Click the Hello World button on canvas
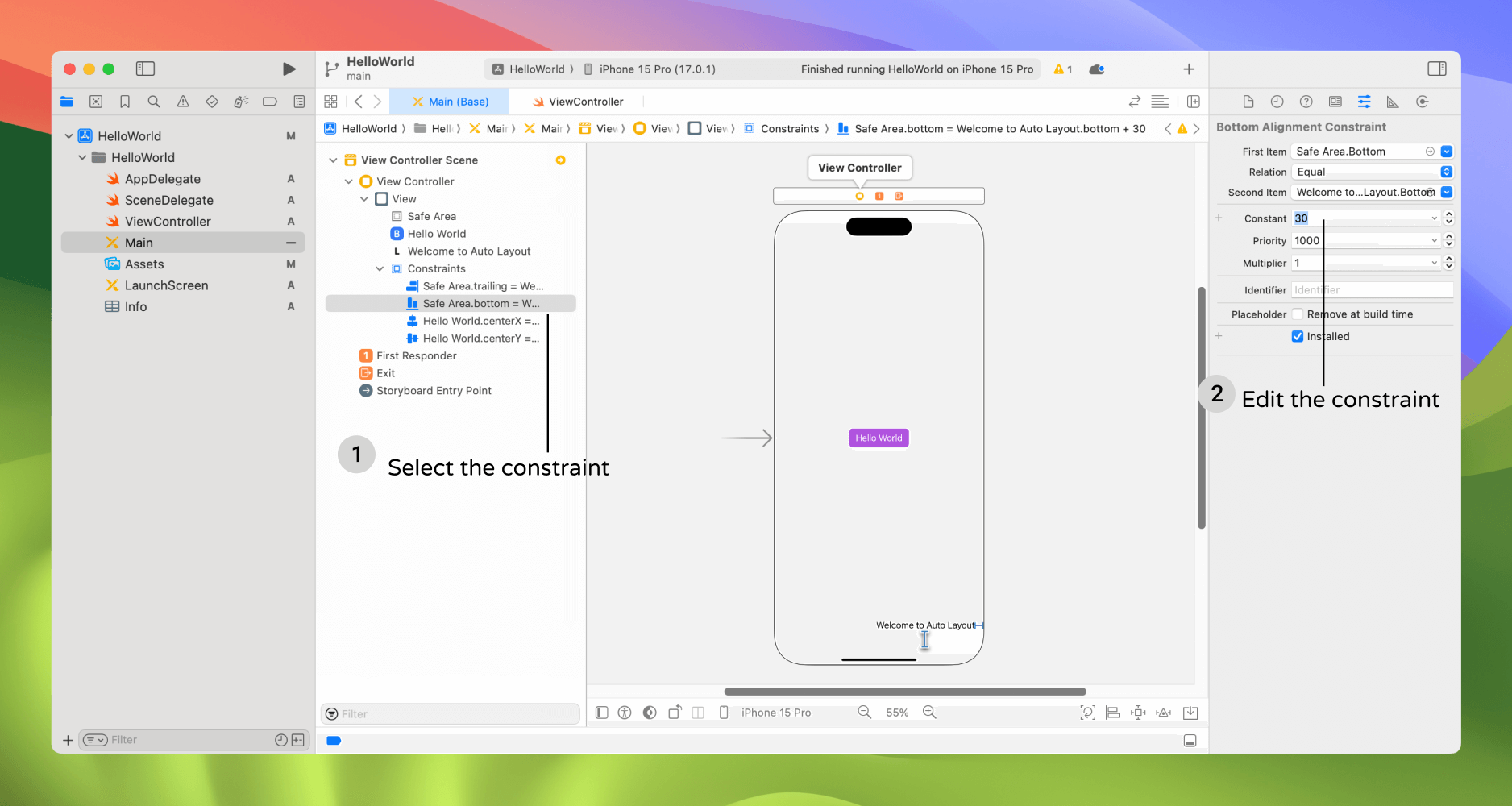Viewport: 1512px width, 806px height. click(879, 438)
